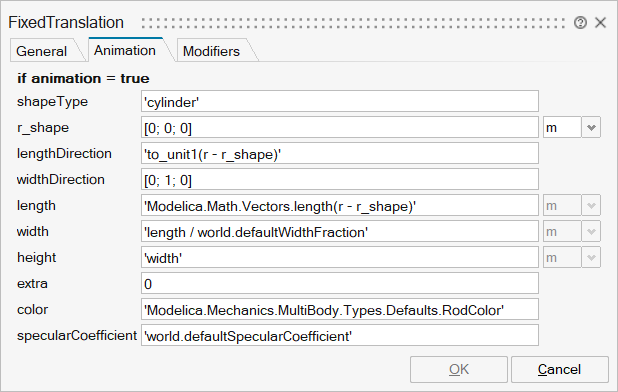This screenshot has width=618, height=392.
Task: Click the OK button
Action: [x=459, y=370]
